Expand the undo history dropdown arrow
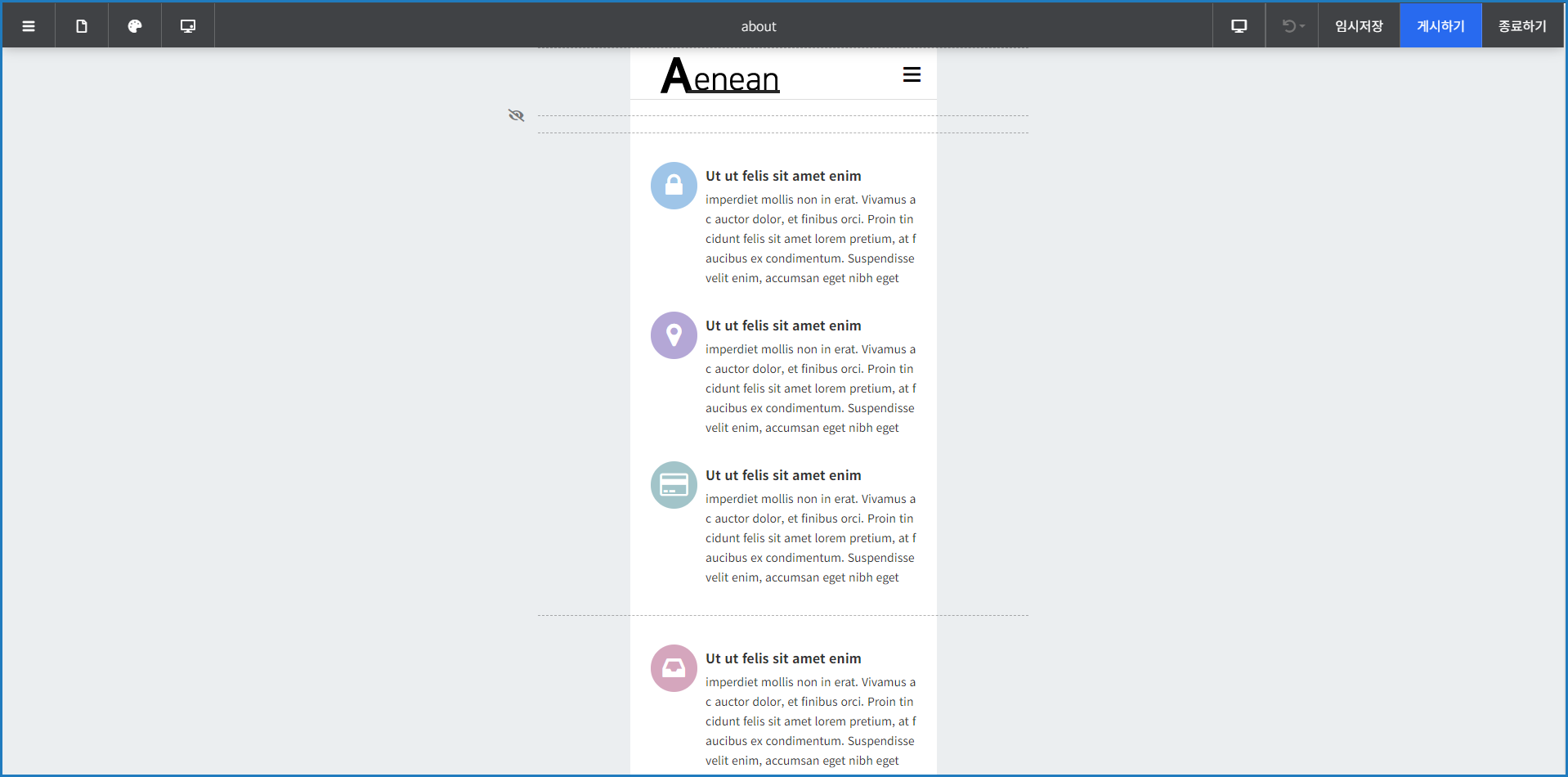The height and width of the screenshot is (777, 1568). [x=1302, y=26]
